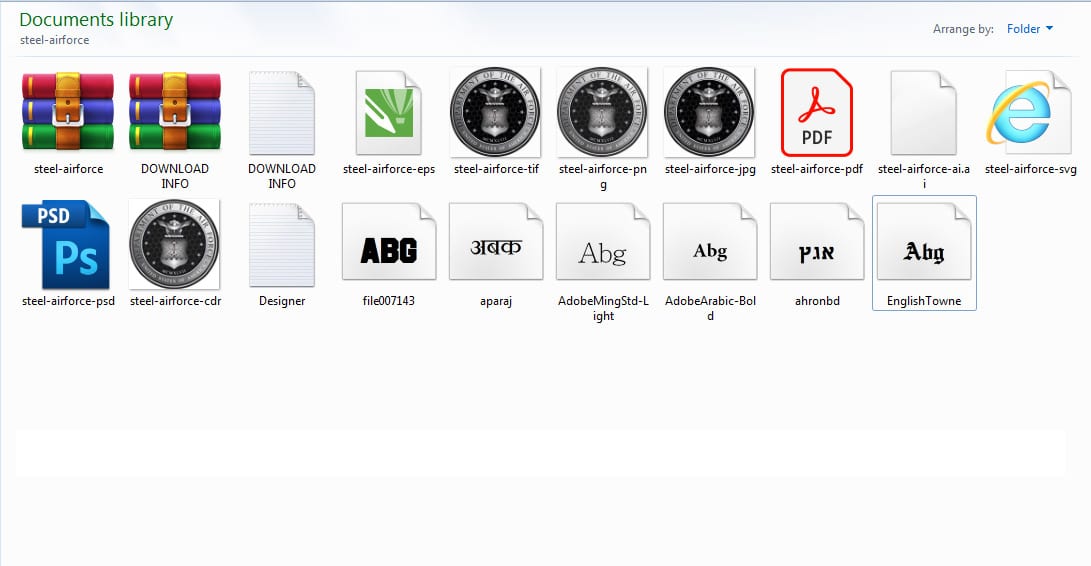Select the EnglishTowne blackletter font file
The image size is (1091, 566).
click(923, 244)
